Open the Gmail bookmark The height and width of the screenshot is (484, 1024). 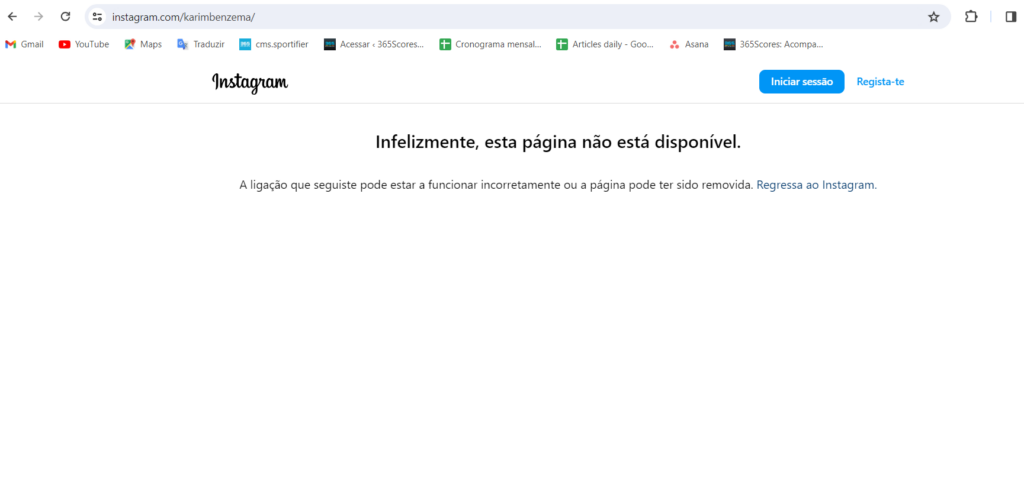pos(24,44)
